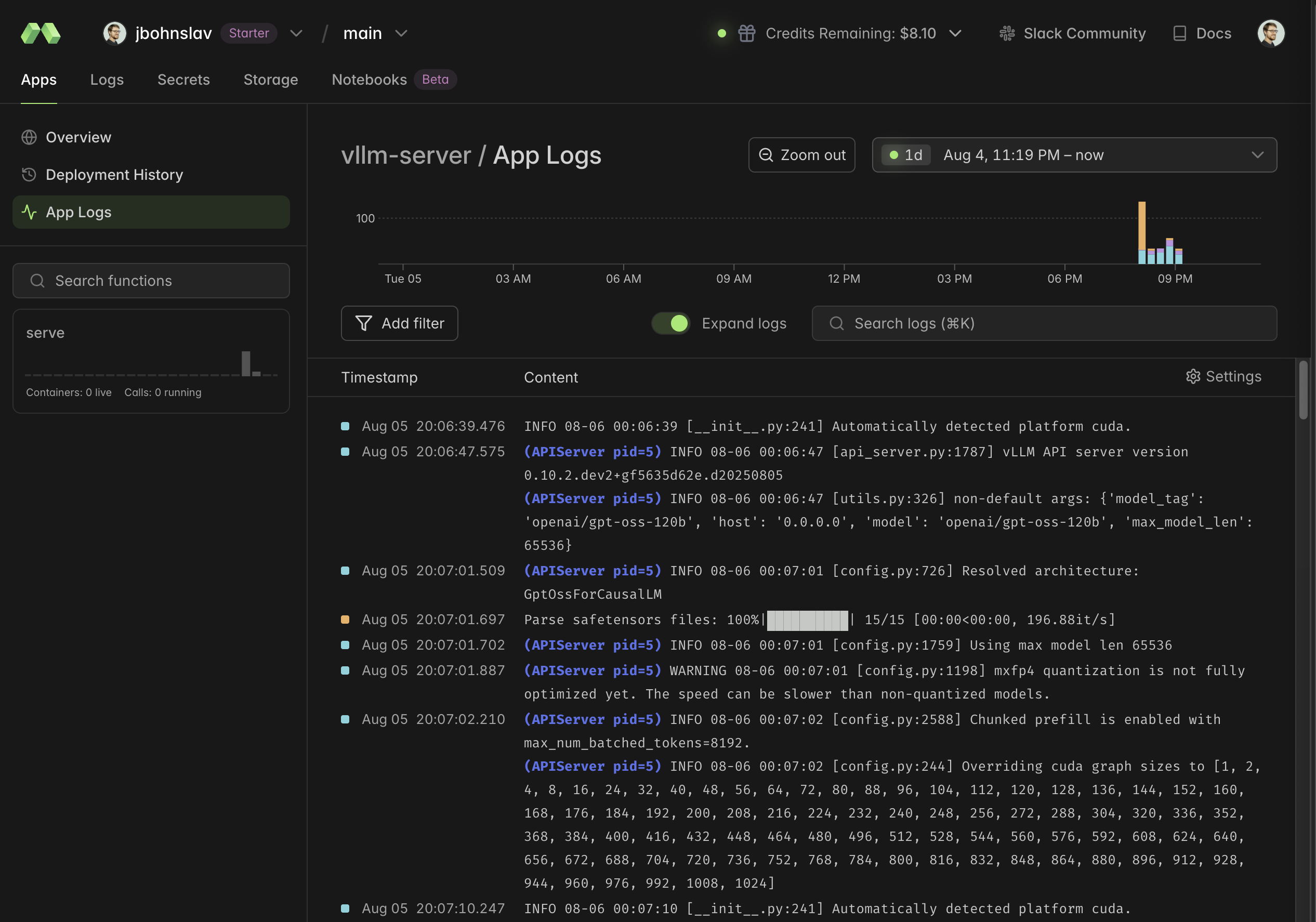1316x922 pixels.
Task: Expand the Credits Remaining chevron
Action: (955, 33)
